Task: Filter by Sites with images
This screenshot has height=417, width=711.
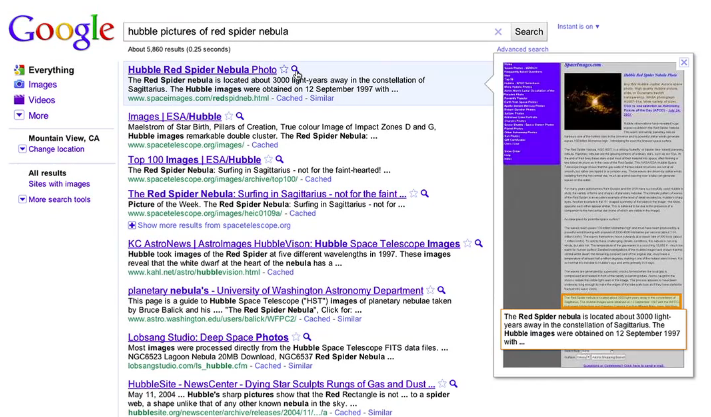Action: 59,184
